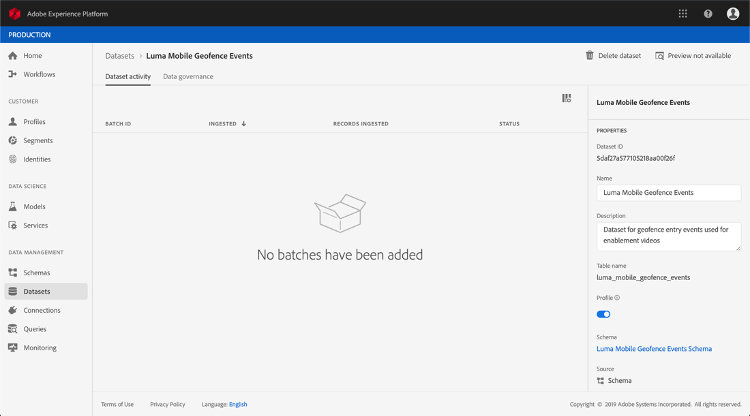Screen dimensions: 750x416
Task: Click the Status column header
Action: (509, 123)
